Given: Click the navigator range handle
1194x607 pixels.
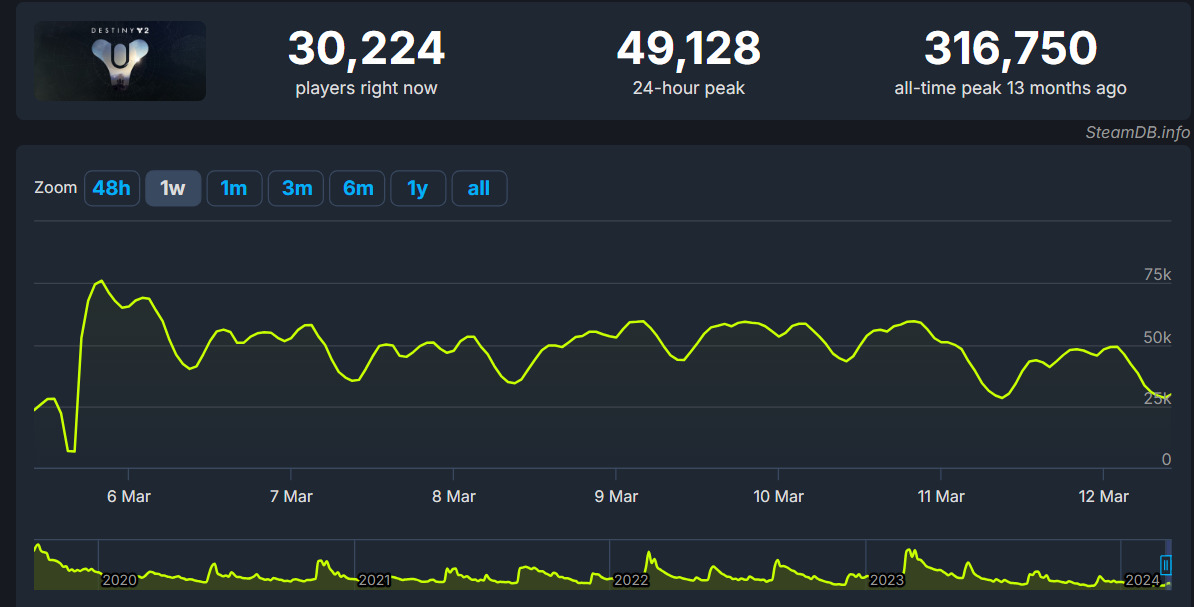Looking at the screenshot, I should (1165, 565).
